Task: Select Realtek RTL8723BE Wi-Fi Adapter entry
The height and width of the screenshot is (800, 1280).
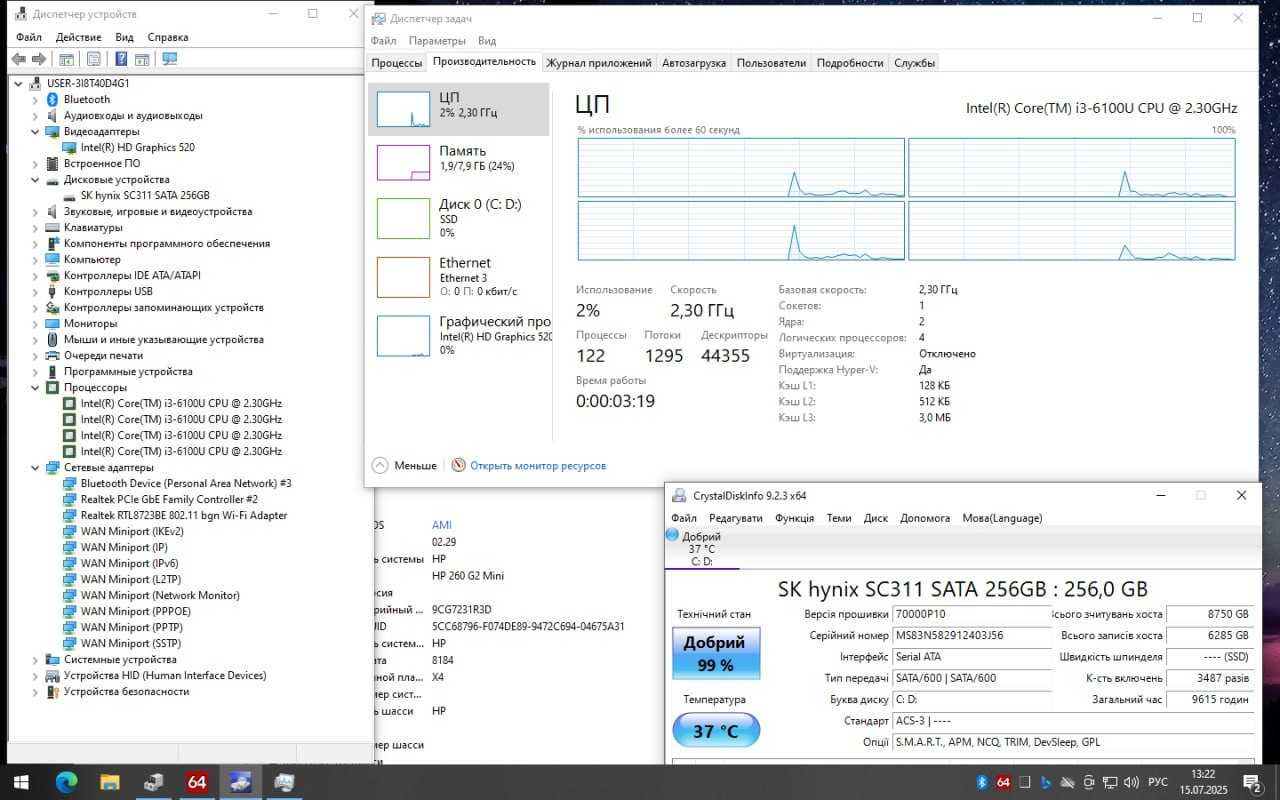Action: (x=183, y=515)
